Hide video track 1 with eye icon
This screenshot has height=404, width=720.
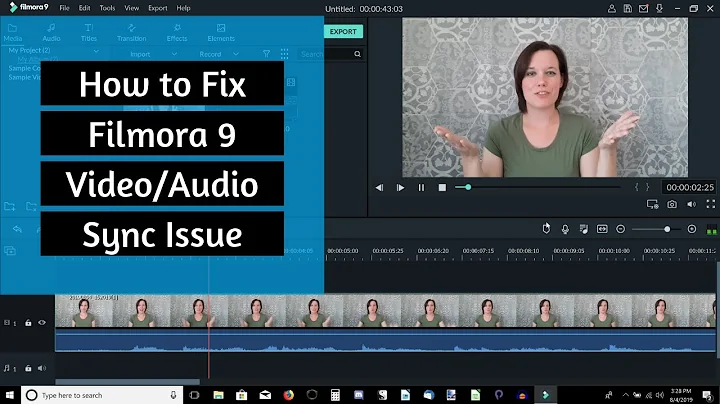coord(42,322)
